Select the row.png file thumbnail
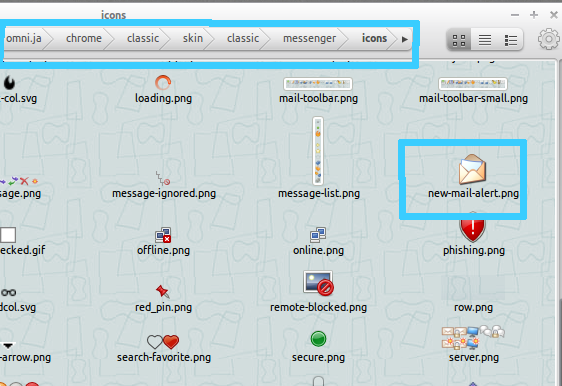This screenshot has width=562, height=386. (x=473, y=287)
